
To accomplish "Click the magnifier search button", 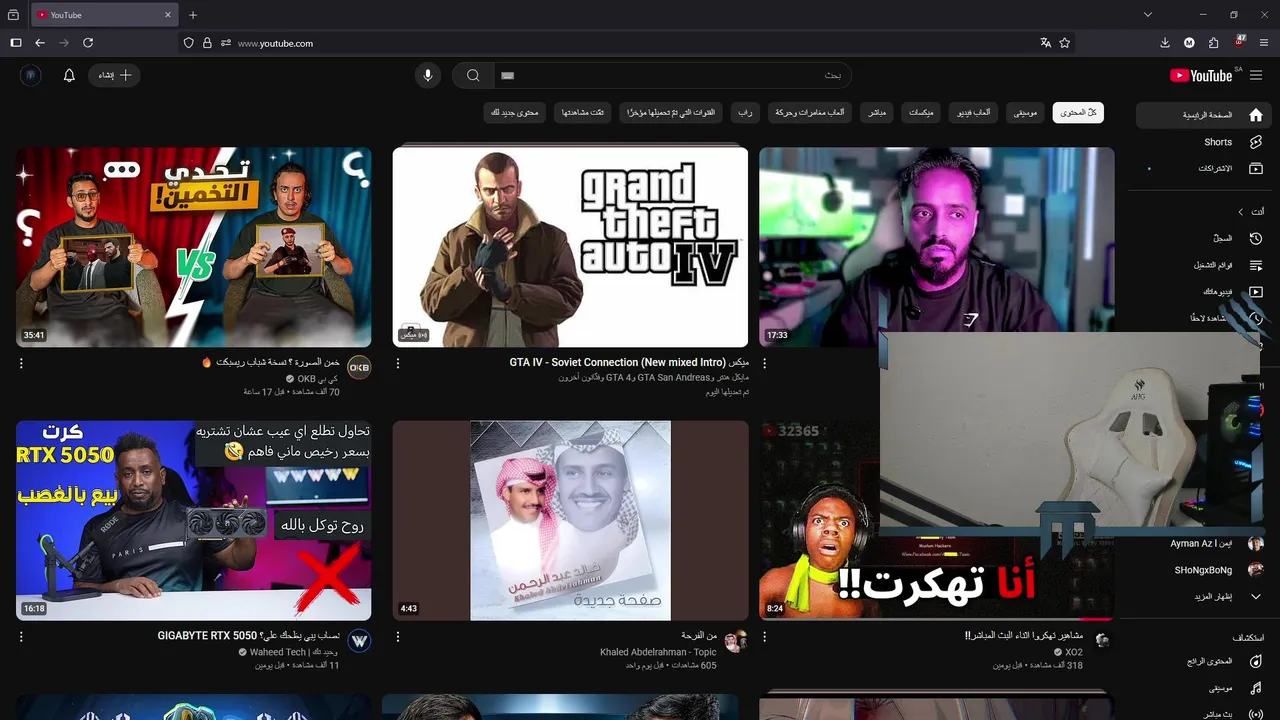I will pos(473,75).
